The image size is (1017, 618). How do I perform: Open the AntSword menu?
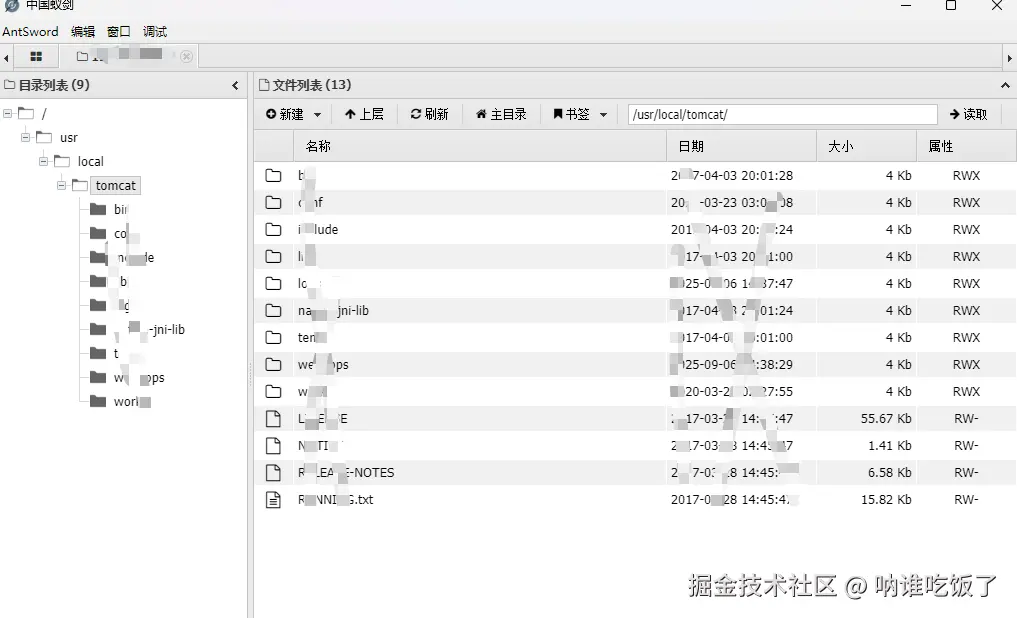30,32
